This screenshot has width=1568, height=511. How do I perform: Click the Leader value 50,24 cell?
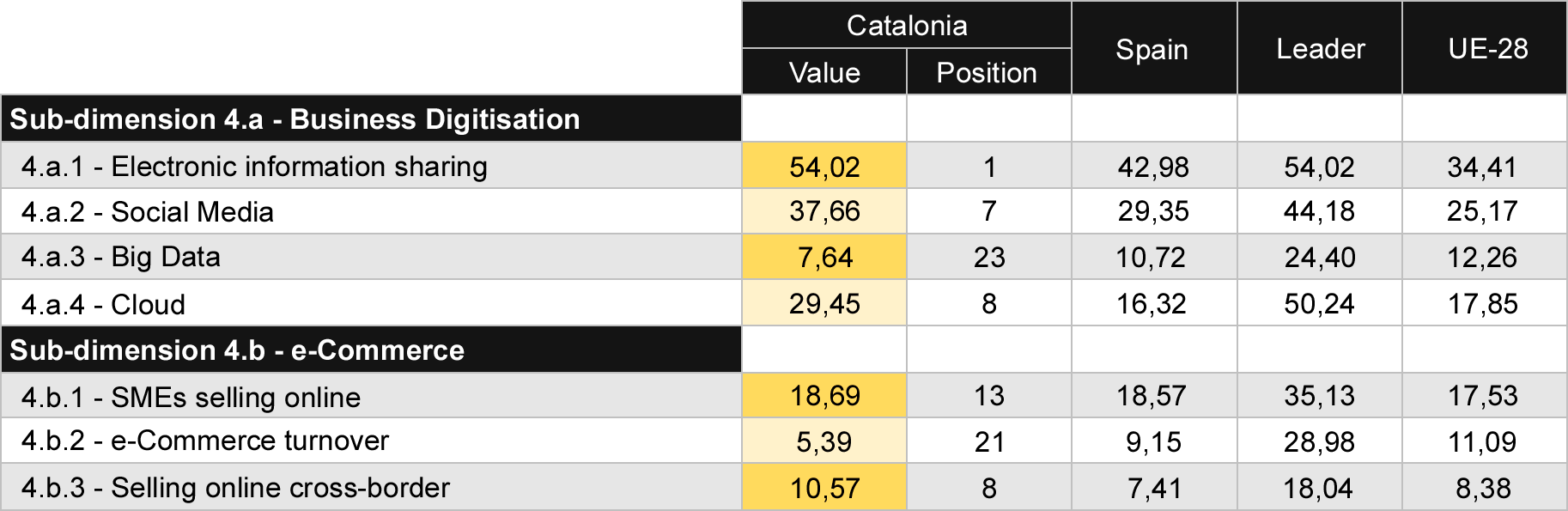coord(1320,303)
